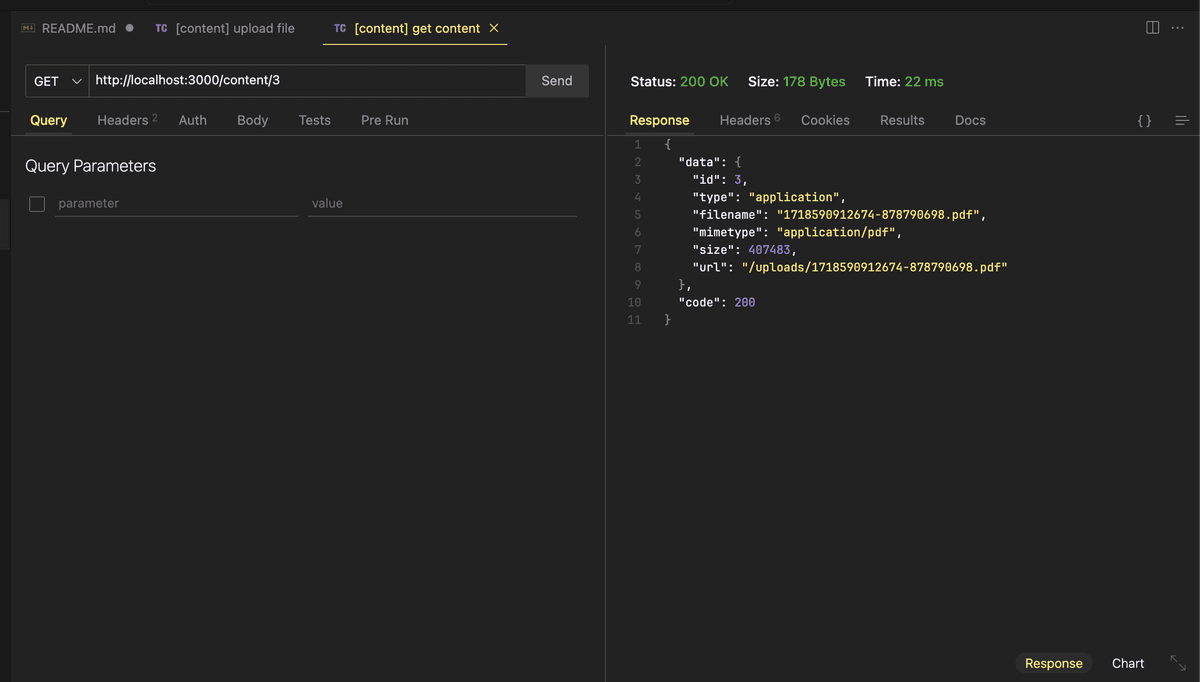The width and height of the screenshot is (1200, 682).
Task: Click the "size": 407483 line
Action: [744, 249]
